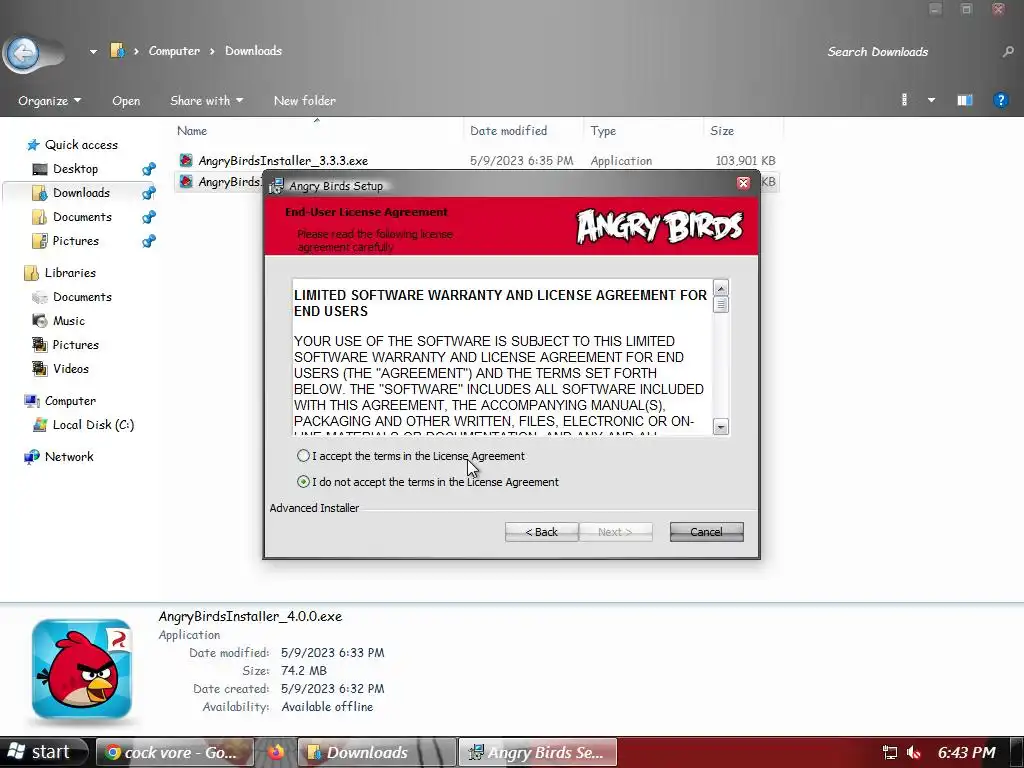Open Help with the blue question icon
Image resolution: width=1024 pixels, height=768 pixels.
(1000, 100)
